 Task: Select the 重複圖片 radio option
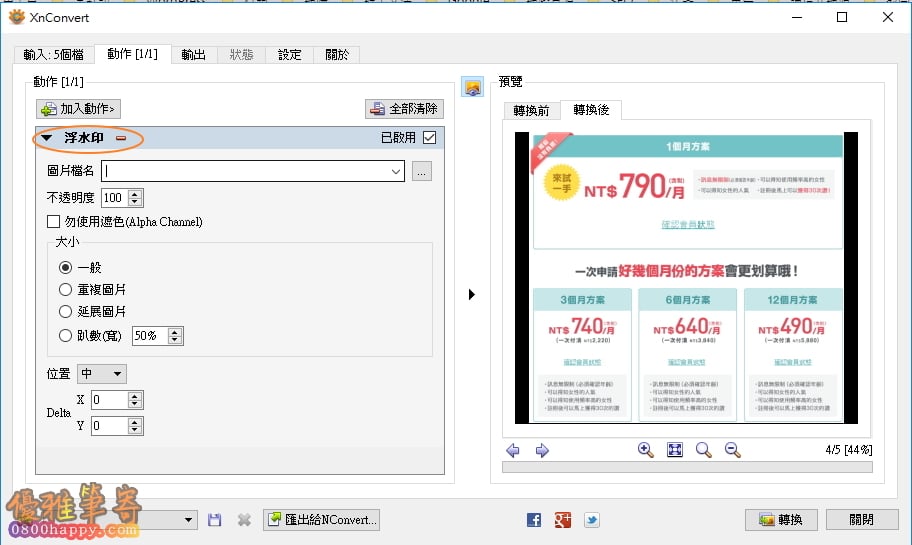pyautogui.click(x=65, y=289)
